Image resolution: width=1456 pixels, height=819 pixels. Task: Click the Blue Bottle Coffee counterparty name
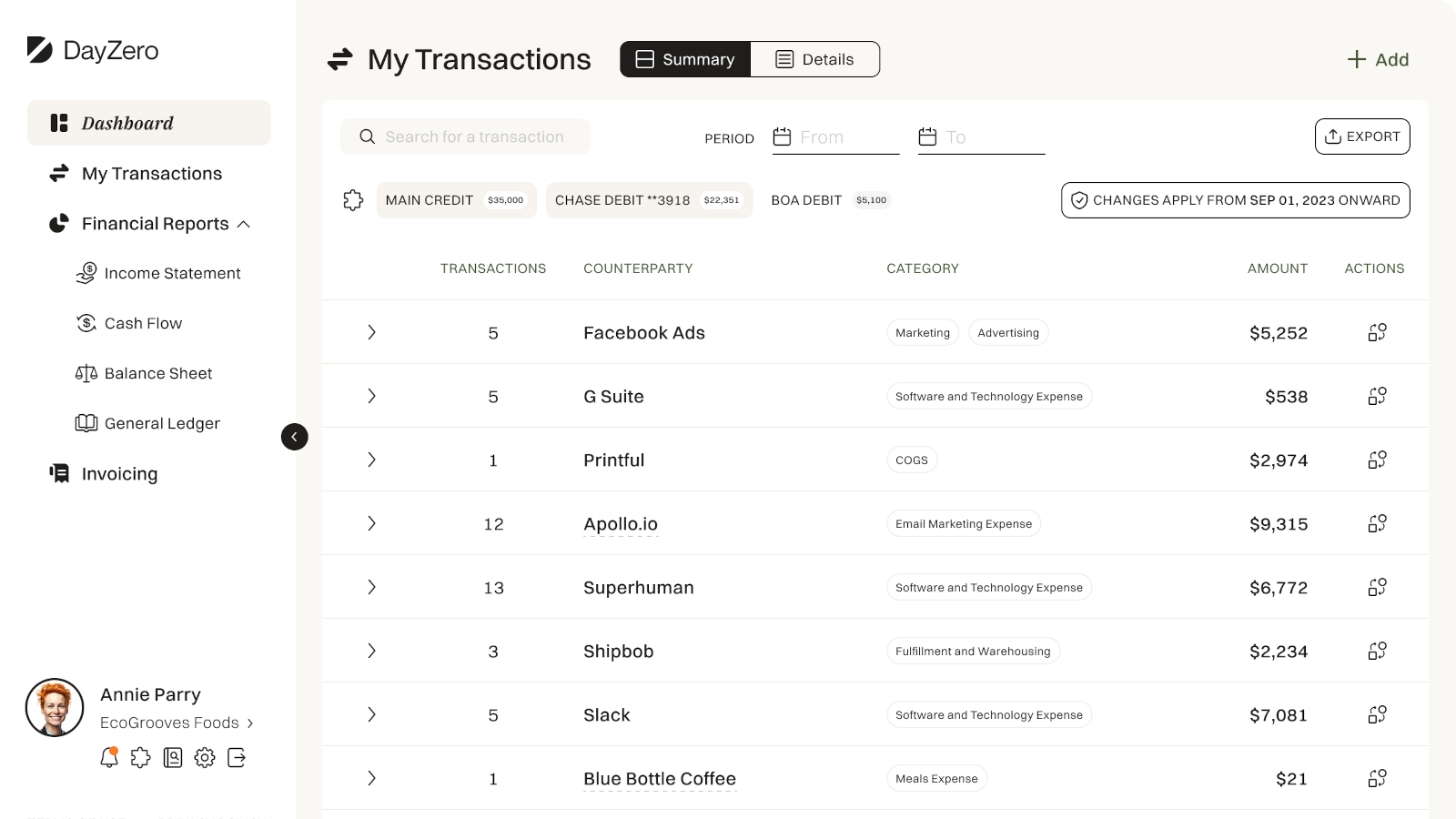pos(660,779)
